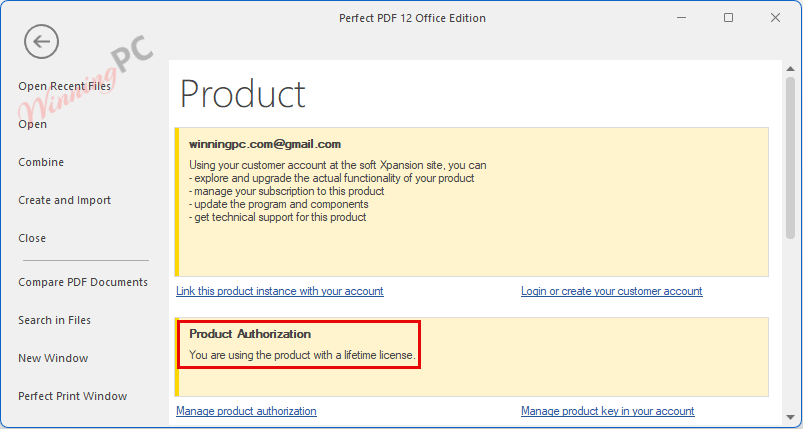Click the lifetime license status text
This screenshot has height=429, width=803.
[x=302, y=355]
